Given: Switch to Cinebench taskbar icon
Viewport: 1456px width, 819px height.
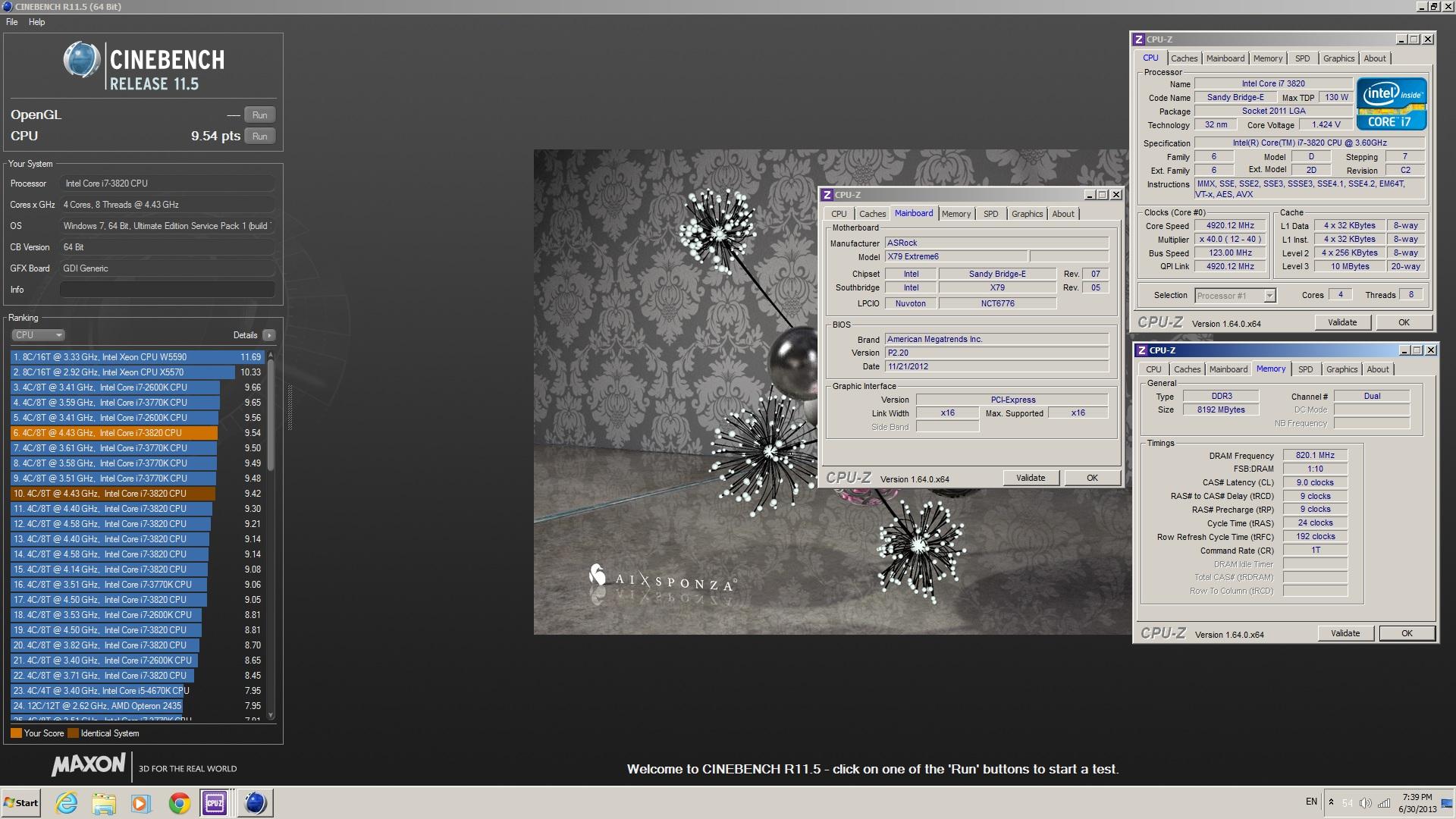Looking at the screenshot, I should tap(255, 803).
